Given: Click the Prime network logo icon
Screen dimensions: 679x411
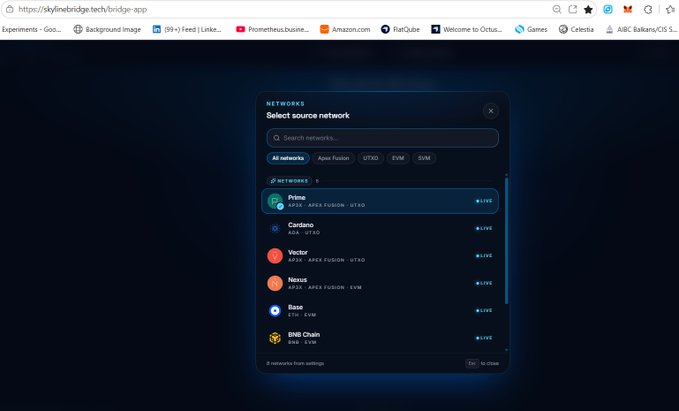Looking at the screenshot, I should tap(275, 201).
